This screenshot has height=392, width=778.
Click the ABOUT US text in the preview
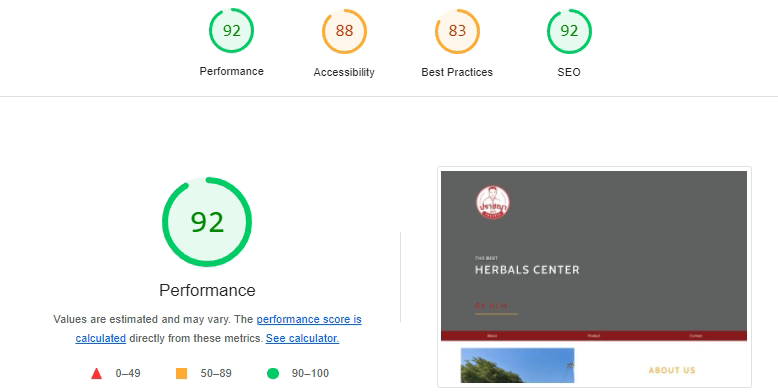click(x=672, y=370)
